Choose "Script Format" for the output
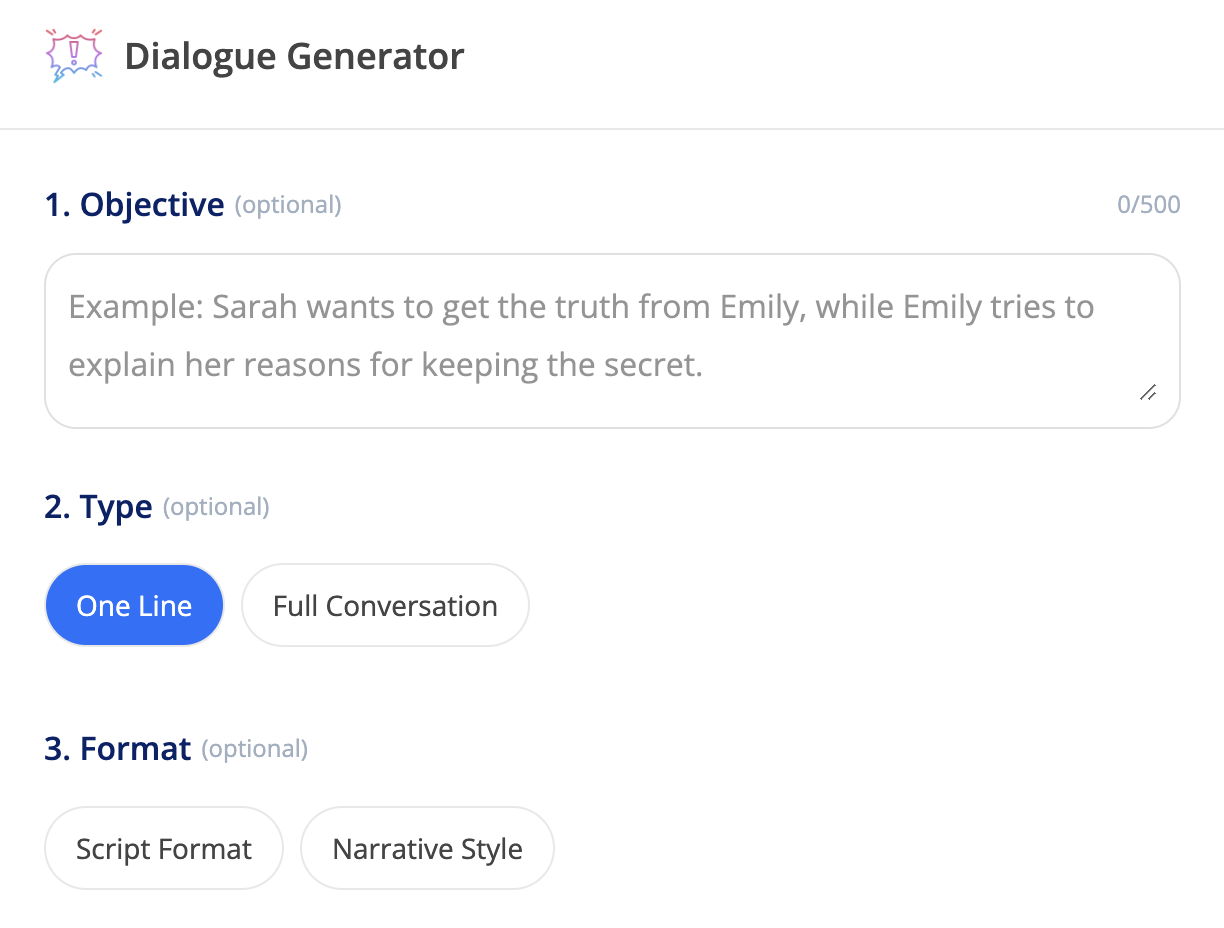Image resolution: width=1224 pixels, height=928 pixels. coord(163,847)
